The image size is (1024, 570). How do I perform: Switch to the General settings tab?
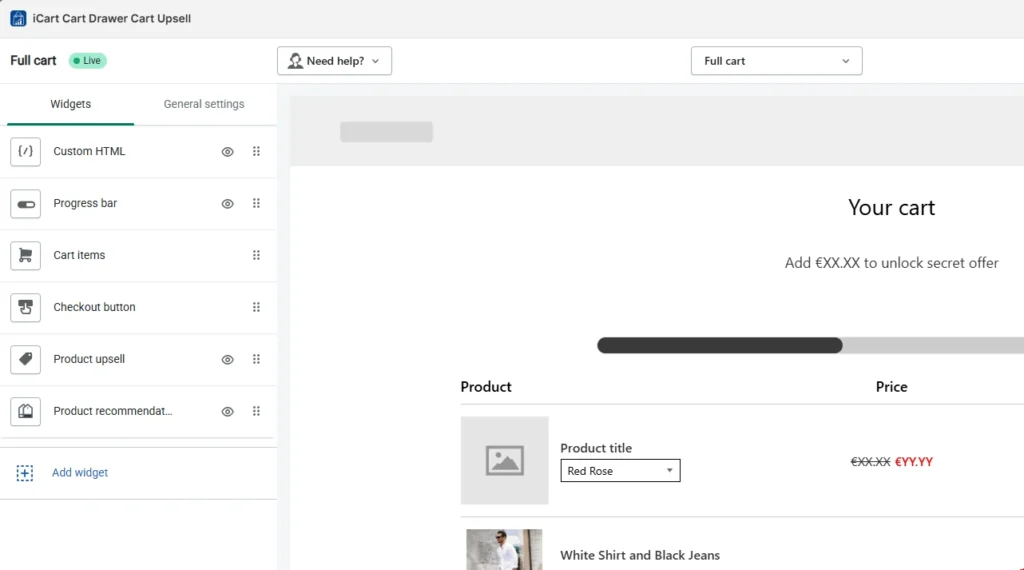(x=204, y=104)
